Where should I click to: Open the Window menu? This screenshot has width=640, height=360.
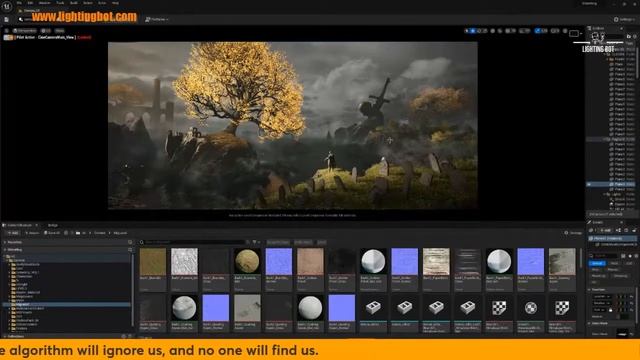coord(44,3)
